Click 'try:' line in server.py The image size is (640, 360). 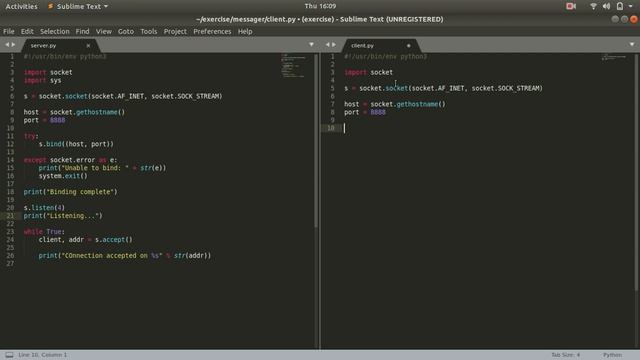tap(31, 136)
